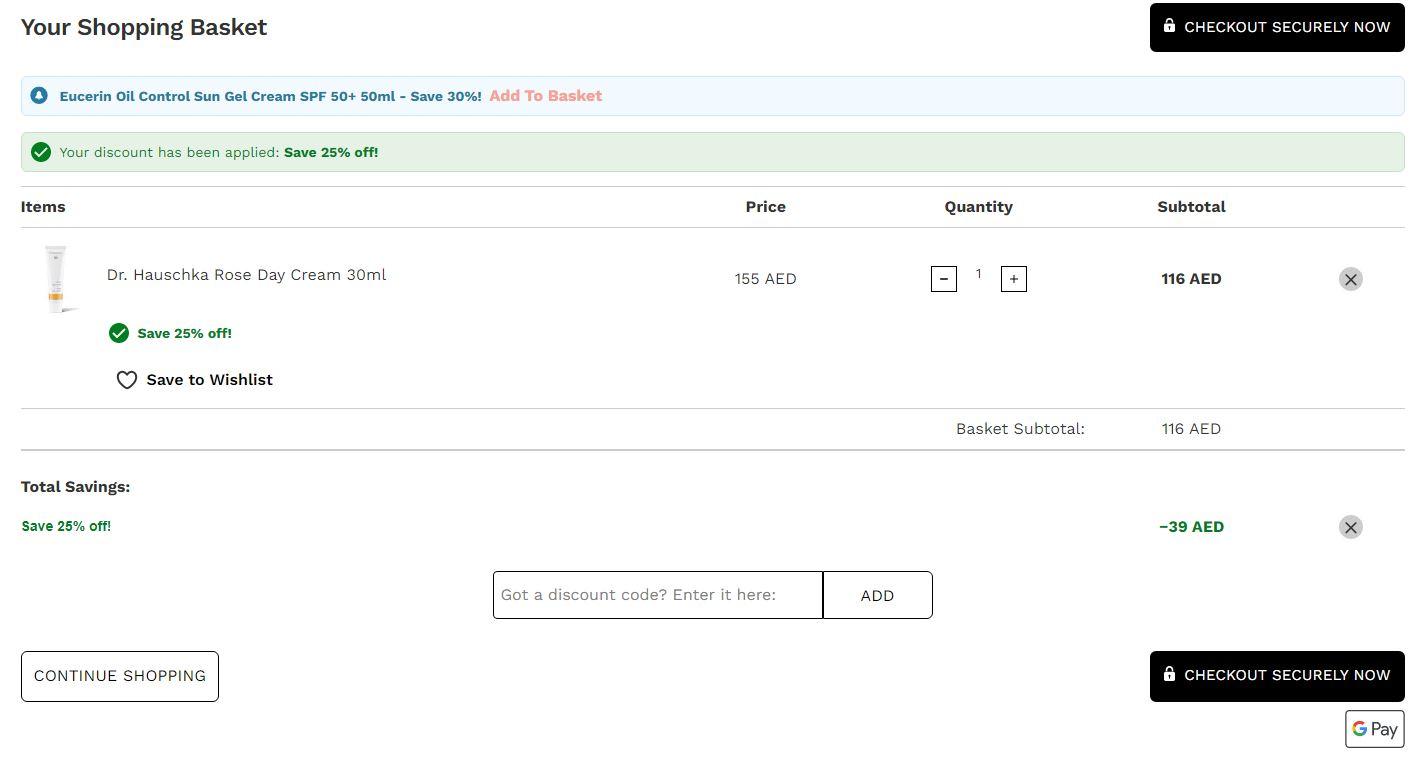Screen dimensions: 1421x774
Task: Select the 155 AED price text
Action: click(x=766, y=279)
